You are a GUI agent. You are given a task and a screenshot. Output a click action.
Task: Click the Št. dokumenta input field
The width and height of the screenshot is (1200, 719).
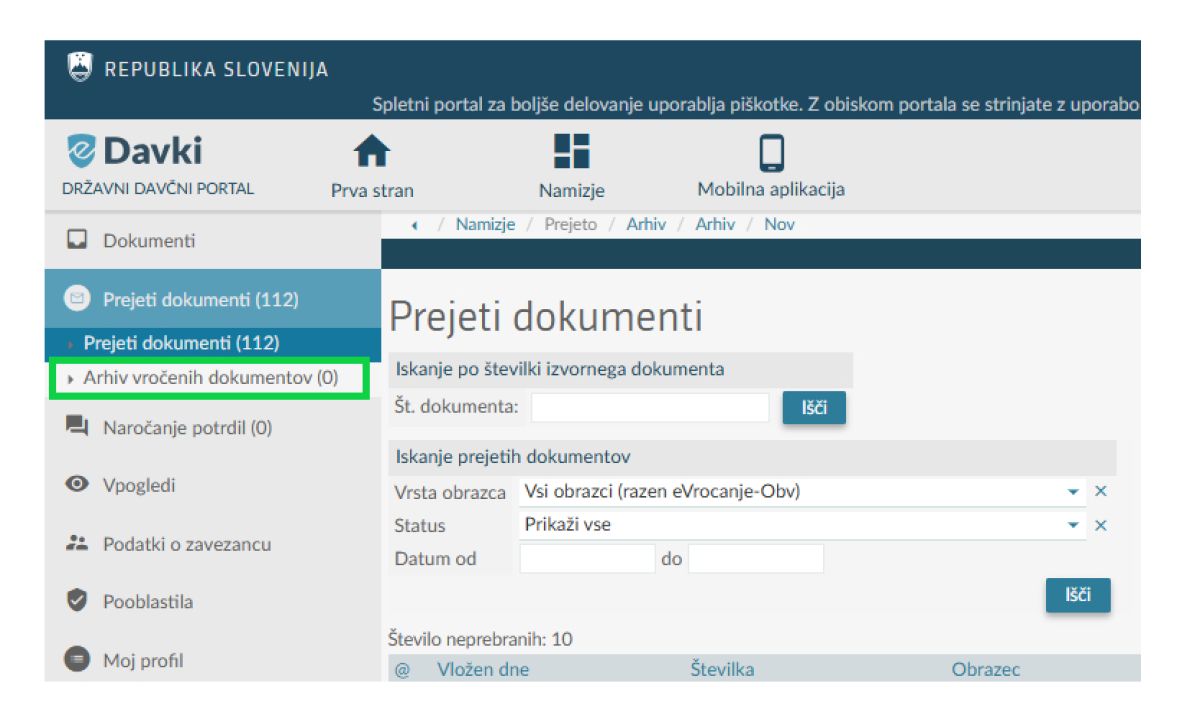(650, 408)
